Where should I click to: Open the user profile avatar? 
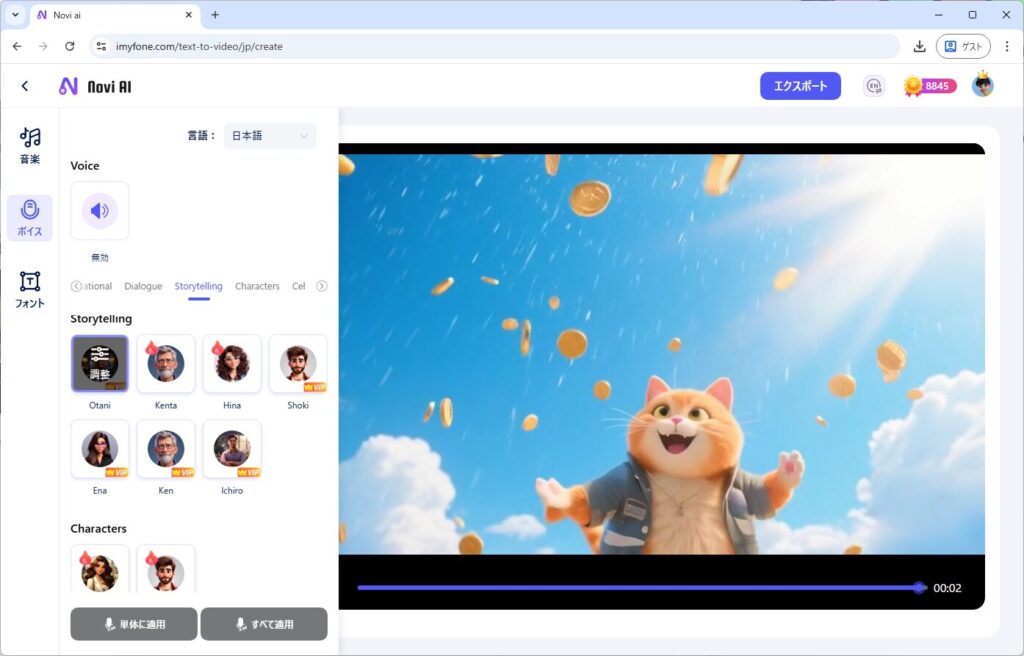pyautogui.click(x=982, y=86)
